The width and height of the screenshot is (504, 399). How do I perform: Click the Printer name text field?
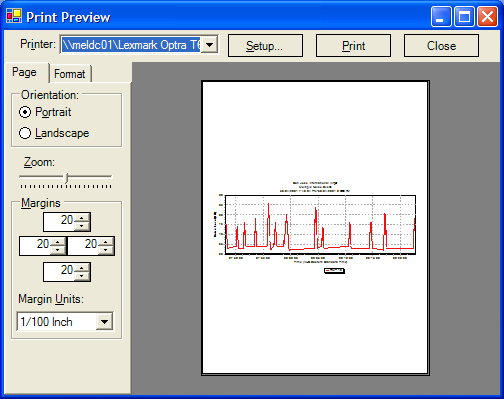point(131,44)
